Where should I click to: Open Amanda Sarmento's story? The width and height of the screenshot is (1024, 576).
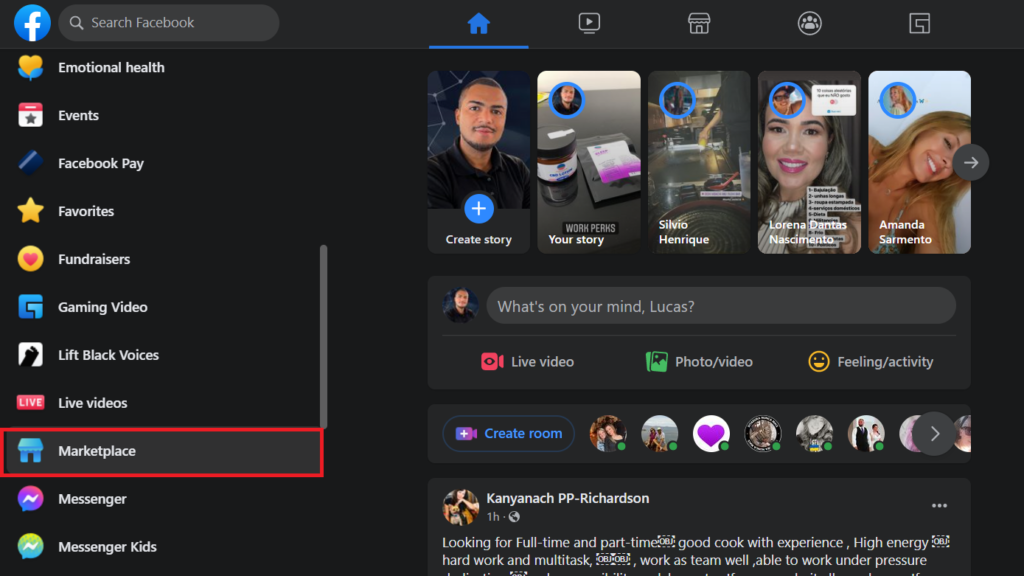pyautogui.click(x=920, y=162)
